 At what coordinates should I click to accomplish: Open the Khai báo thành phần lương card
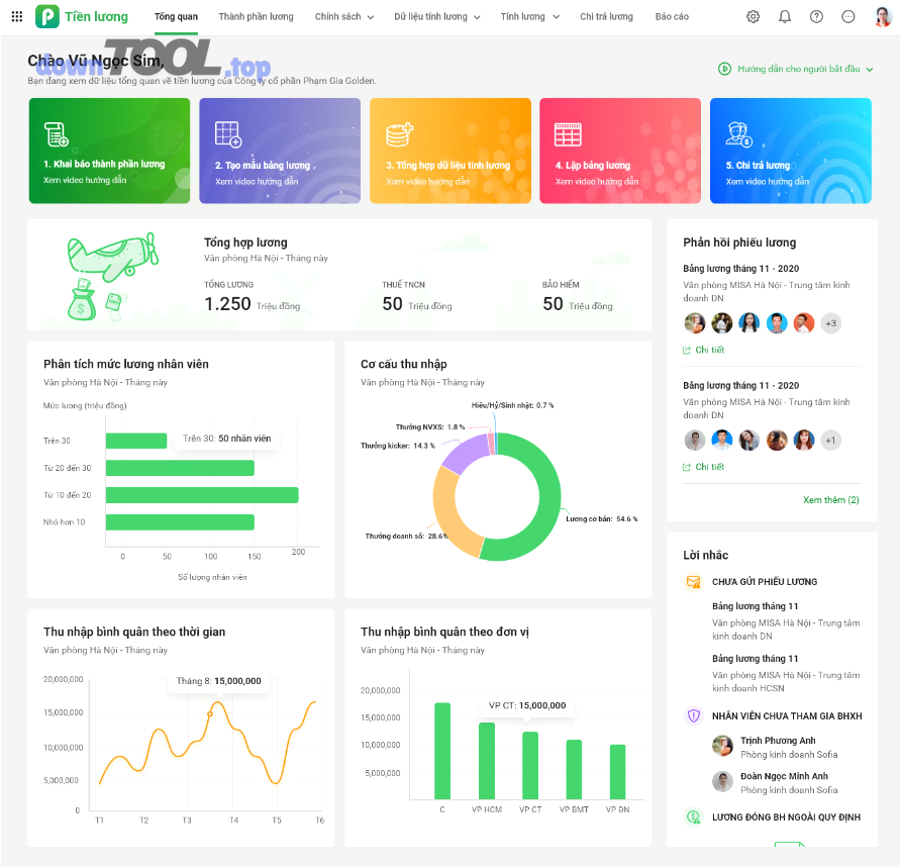click(109, 150)
